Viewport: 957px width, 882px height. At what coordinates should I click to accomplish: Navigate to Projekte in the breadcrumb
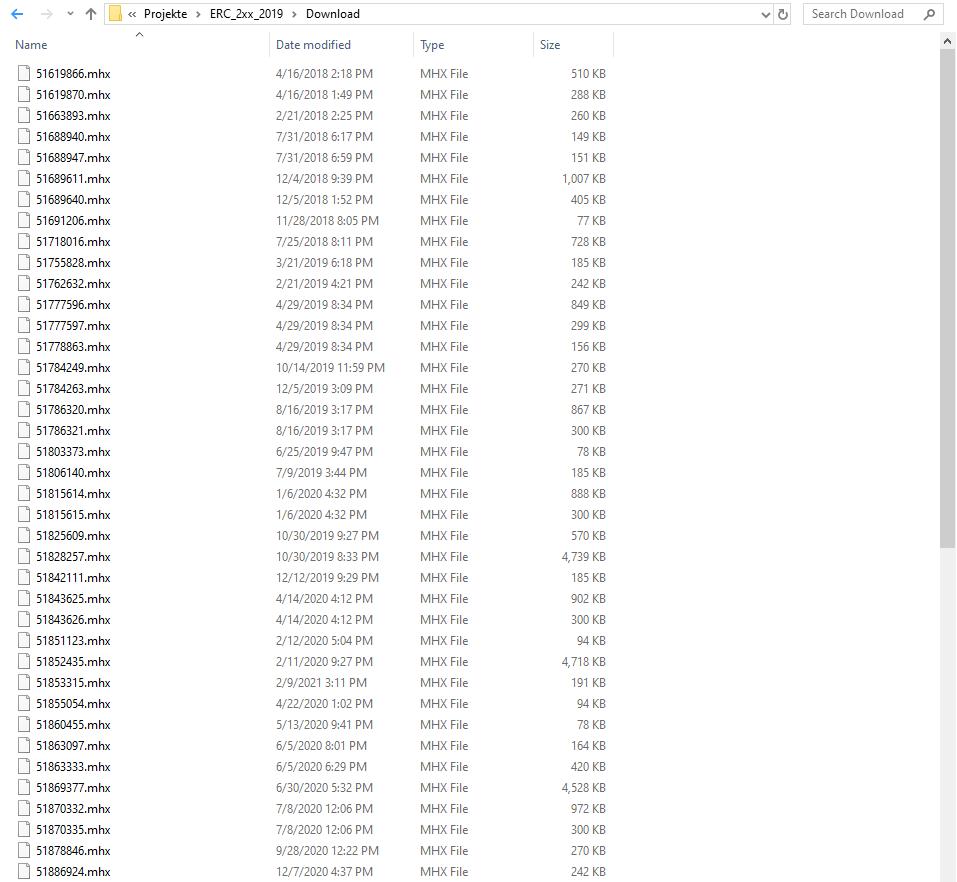165,14
